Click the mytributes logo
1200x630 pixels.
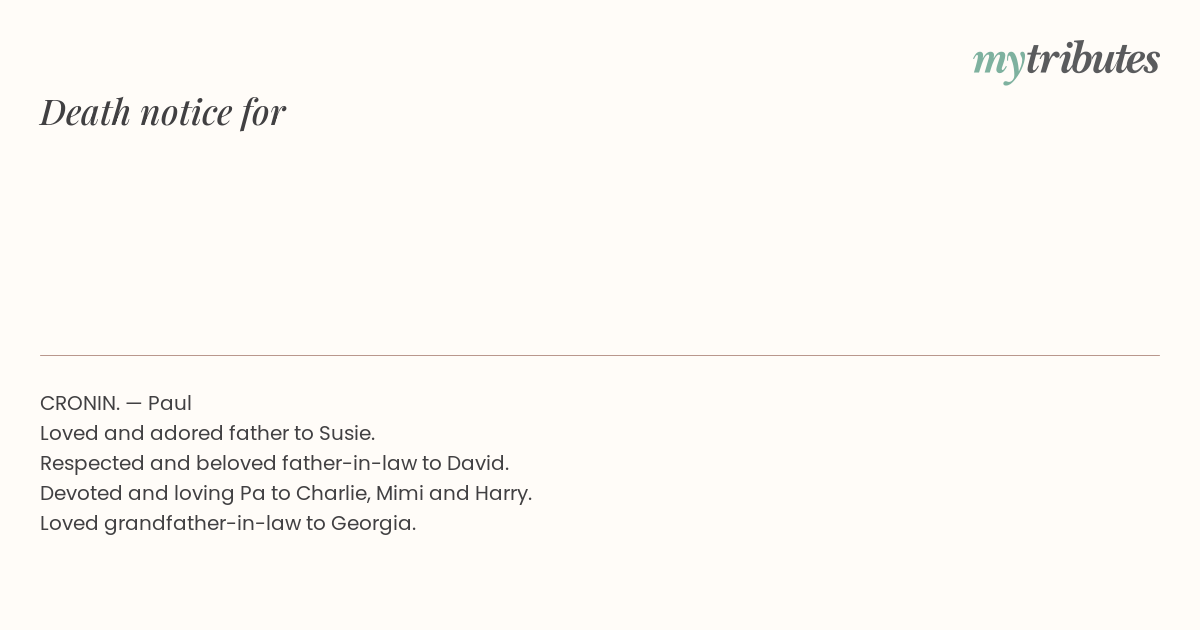click(x=1066, y=60)
